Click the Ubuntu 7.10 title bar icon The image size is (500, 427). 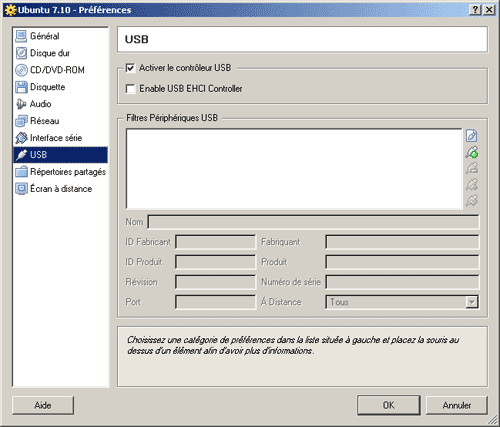pyautogui.click(x=11, y=10)
